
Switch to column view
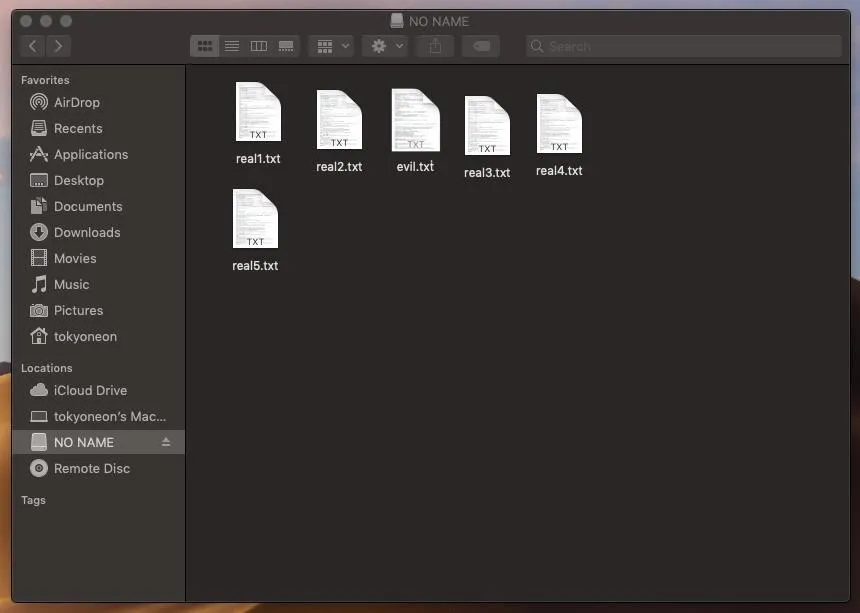pyautogui.click(x=259, y=46)
